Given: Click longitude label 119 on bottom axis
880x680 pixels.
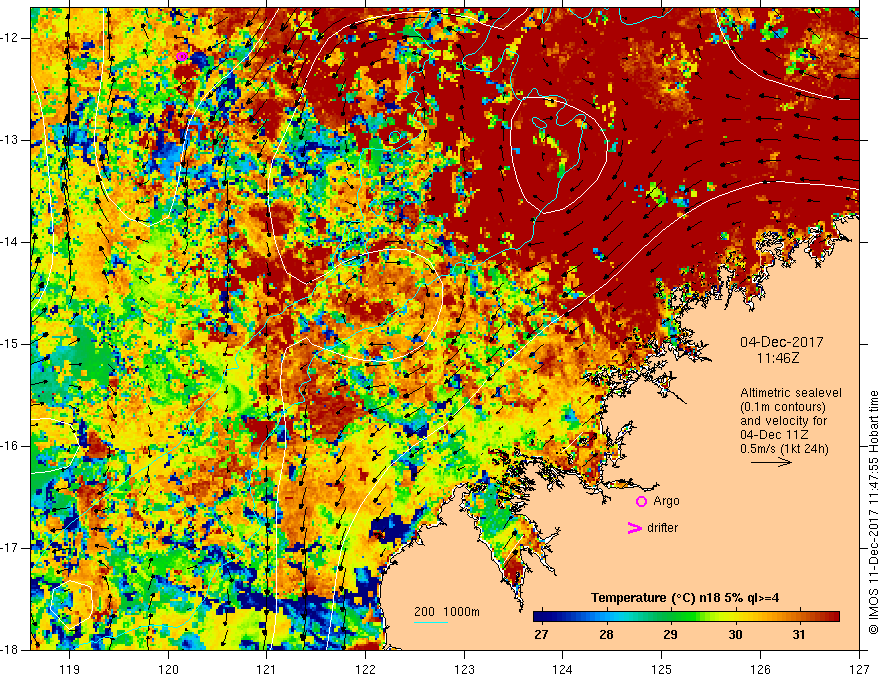Looking at the screenshot, I should coord(70,669).
